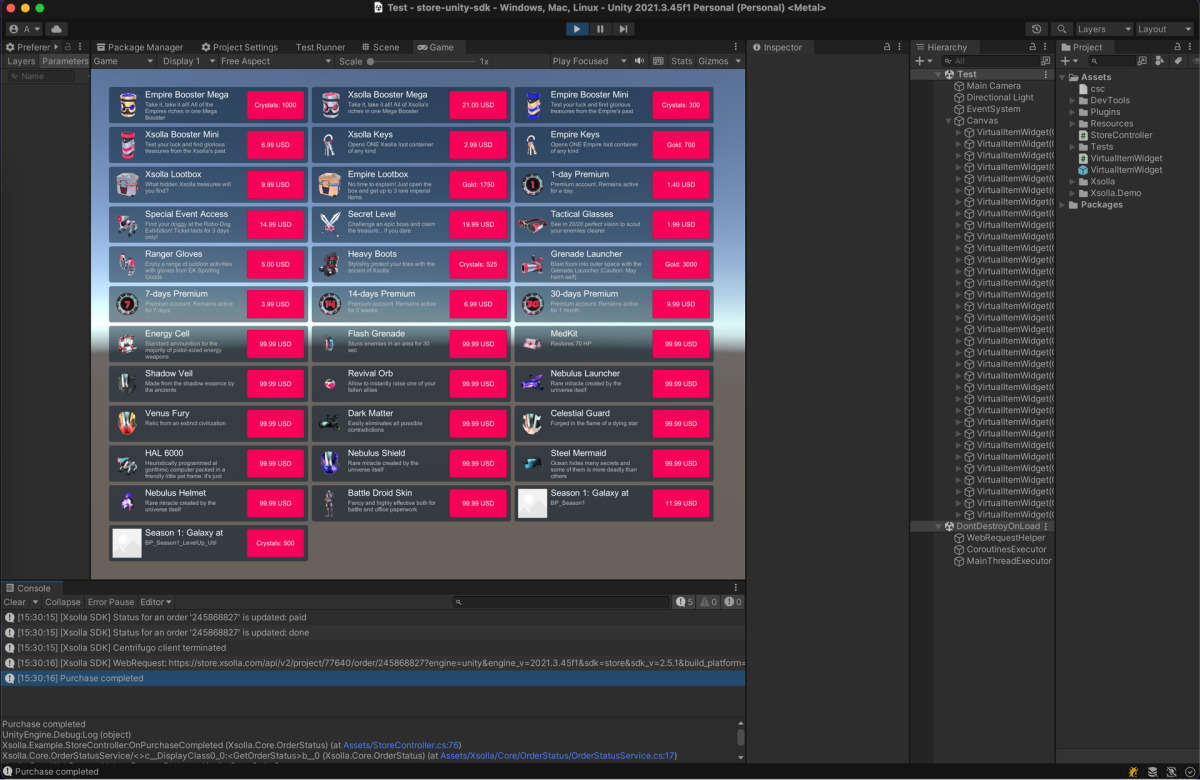The width and height of the screenshot is (1200, 780).
Task: Toggle the Stats overlay in Game view
Action: (x=681, y=61)
